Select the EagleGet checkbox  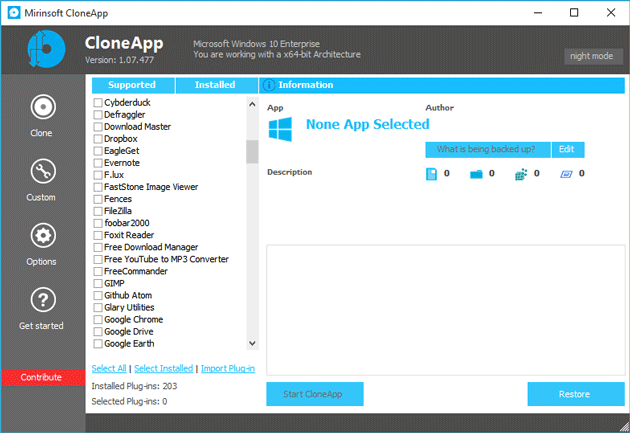coord(98,151)
